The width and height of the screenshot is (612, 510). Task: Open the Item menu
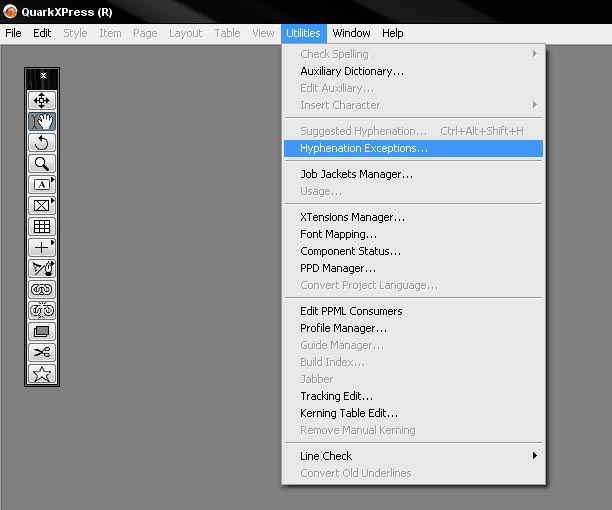pos(110,33)
